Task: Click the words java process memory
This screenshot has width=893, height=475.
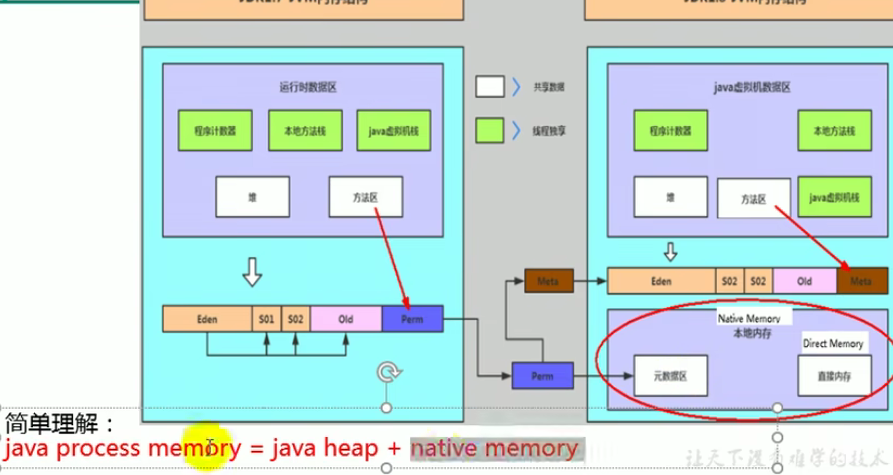Action: 122,449
